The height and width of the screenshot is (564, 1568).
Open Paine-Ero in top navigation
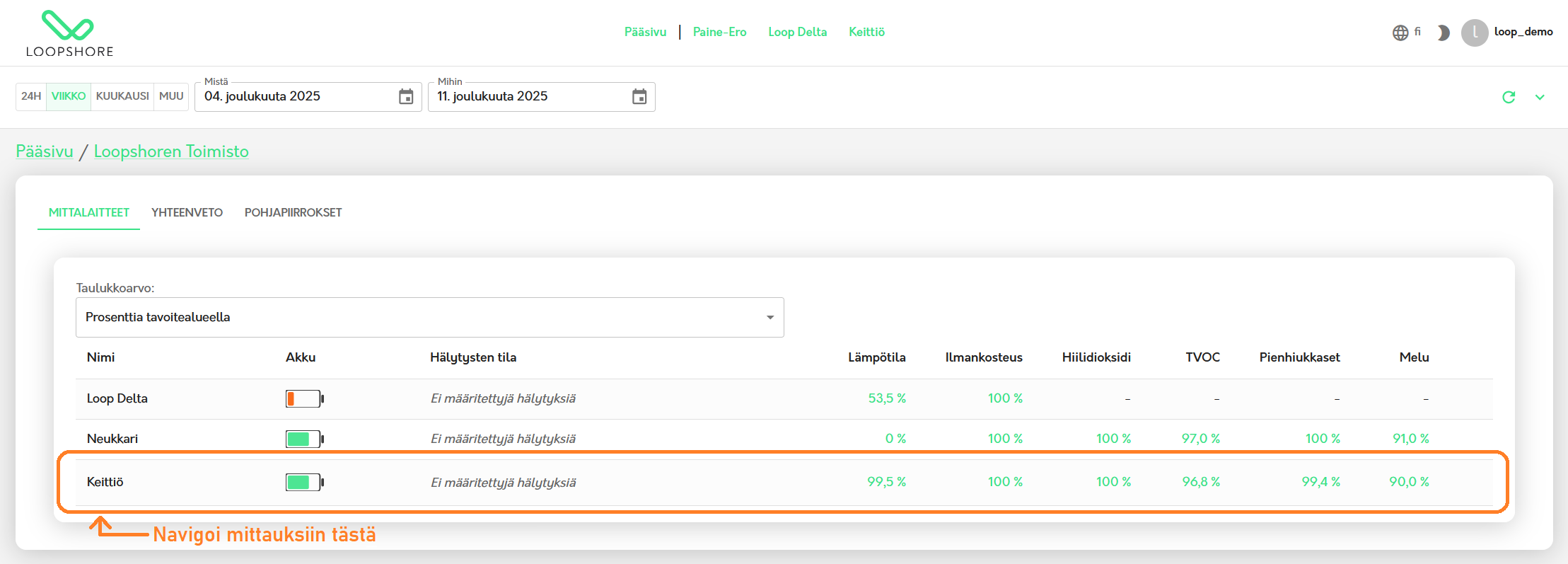[719, 32]
